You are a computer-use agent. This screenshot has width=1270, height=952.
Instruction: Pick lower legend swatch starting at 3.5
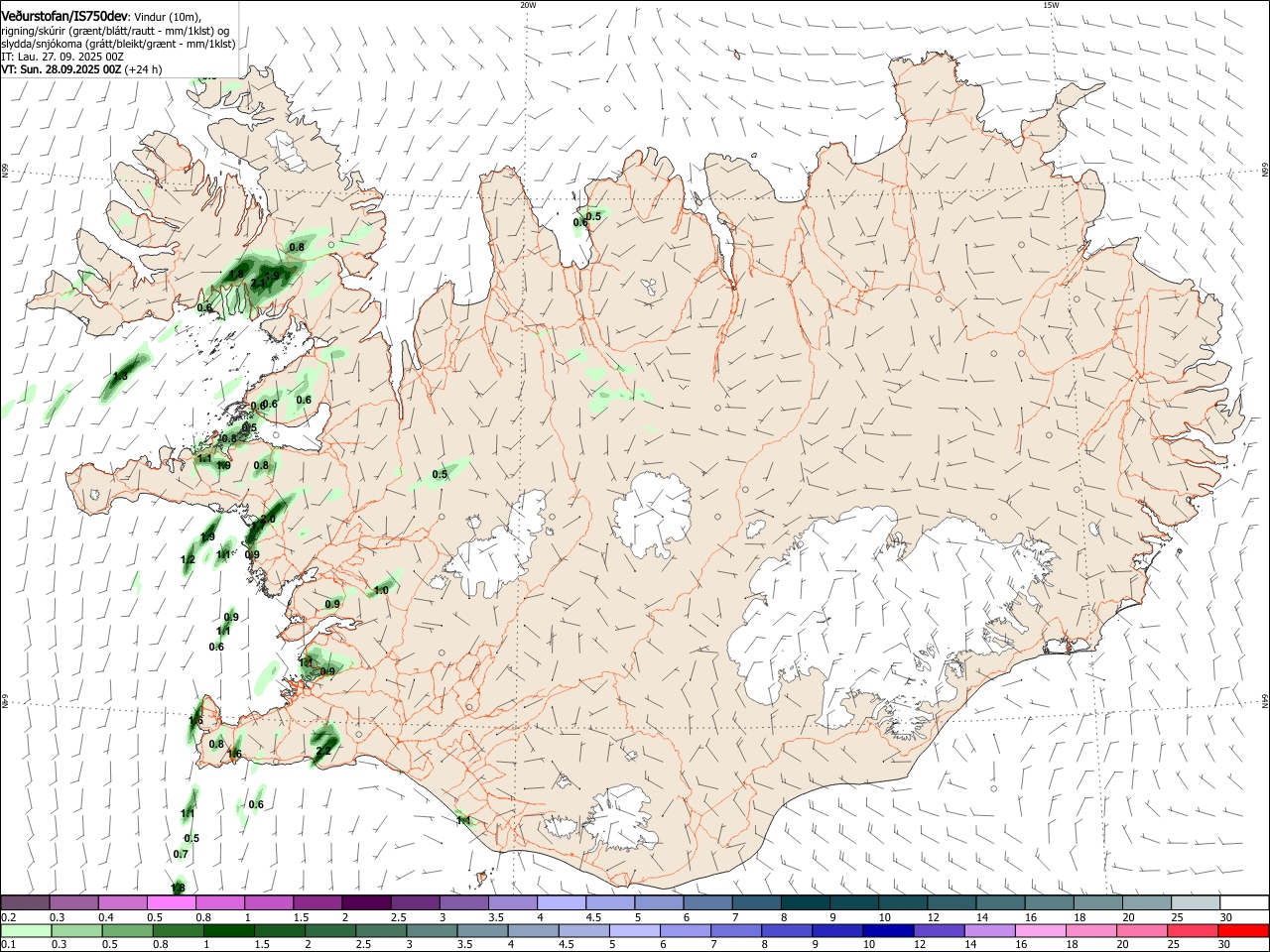(481, 930)
